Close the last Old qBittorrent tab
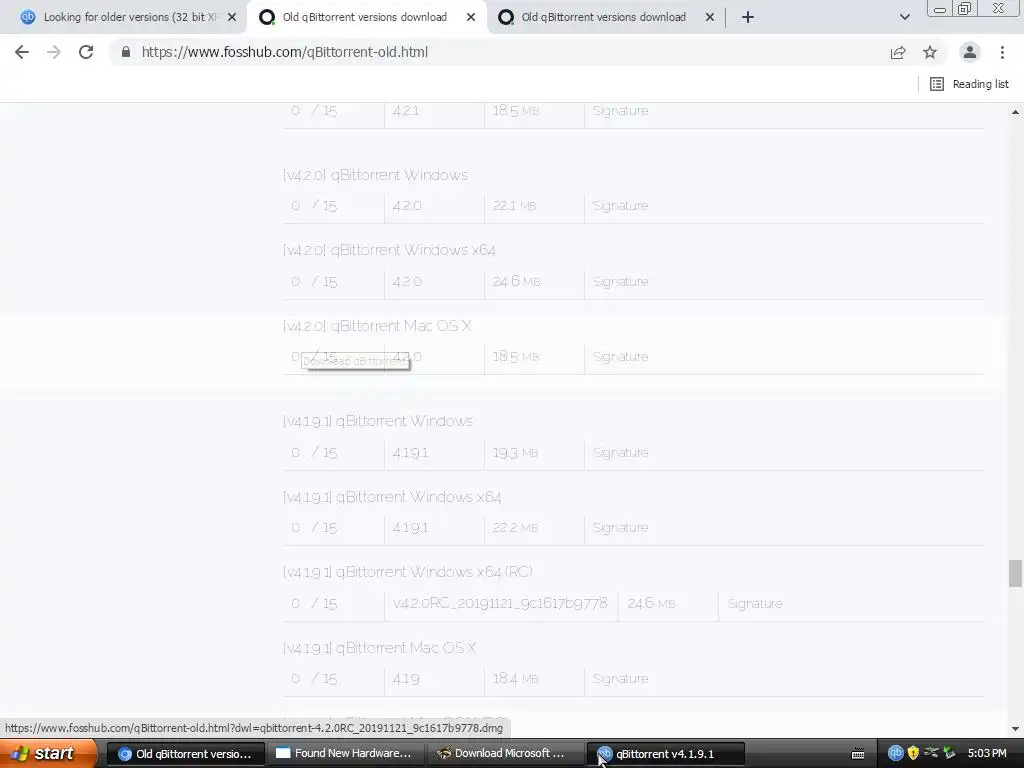This screenshot has height=768, width=1024. [710, 17]
